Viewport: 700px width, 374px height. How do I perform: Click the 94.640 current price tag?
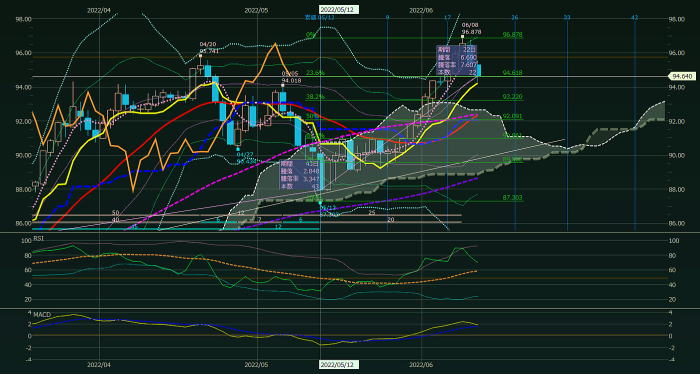683,77
